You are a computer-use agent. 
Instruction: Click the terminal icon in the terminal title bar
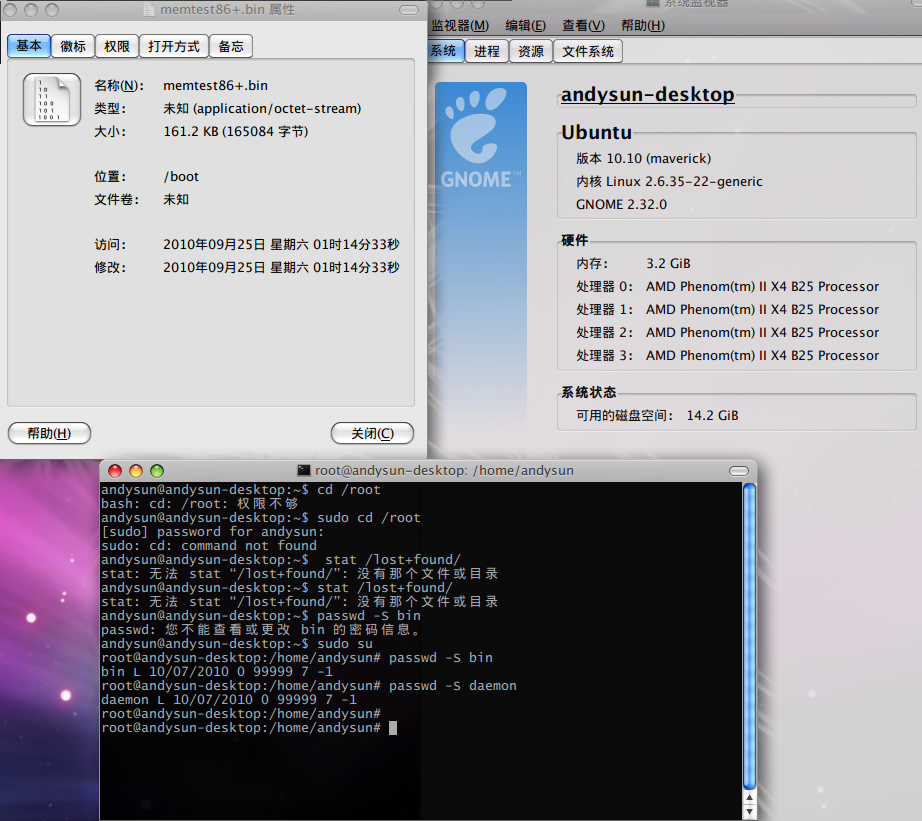click(x=303, y=470)
